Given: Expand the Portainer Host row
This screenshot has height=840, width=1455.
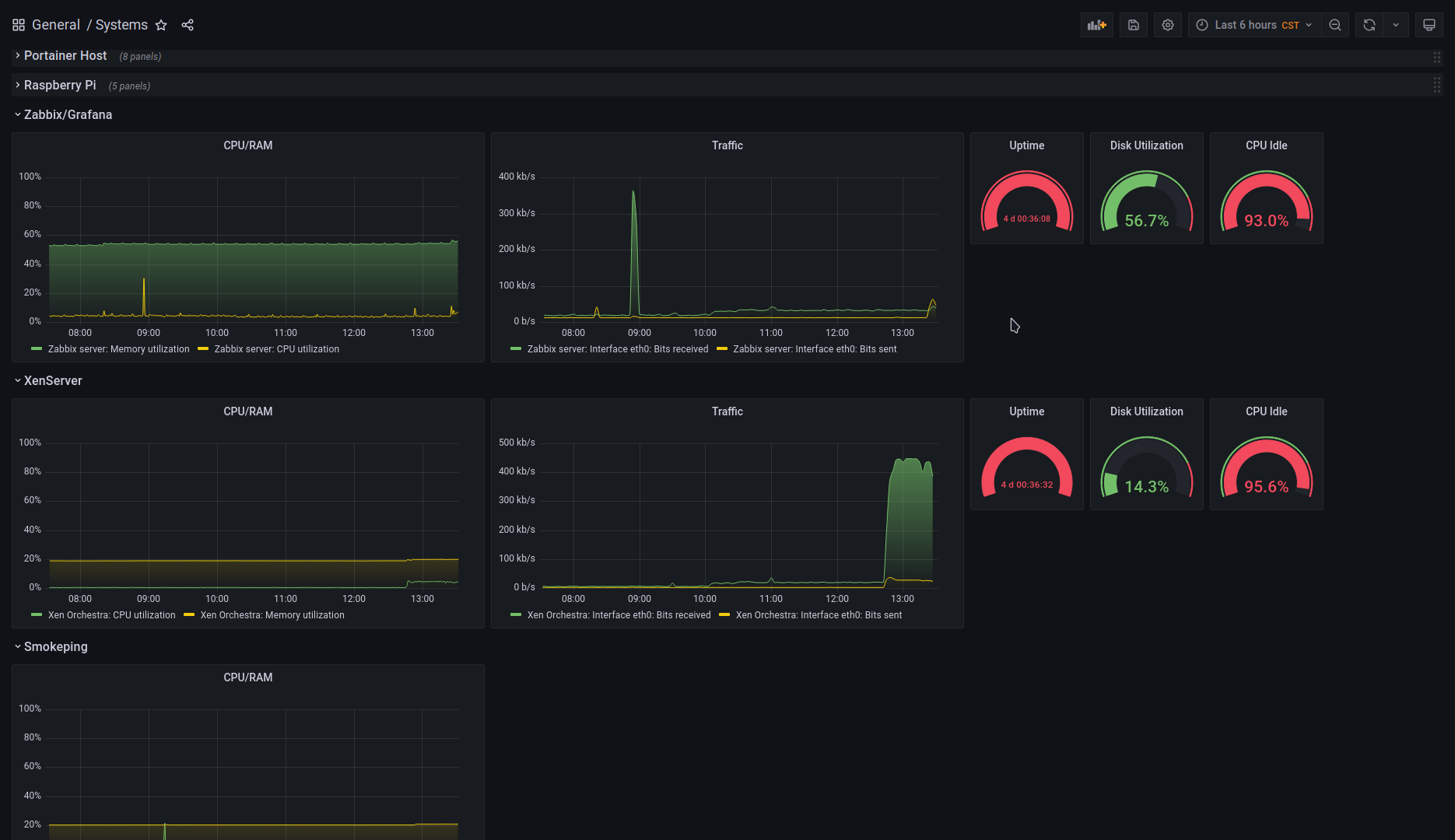Looking at the screenshot, I should [65, 55].
